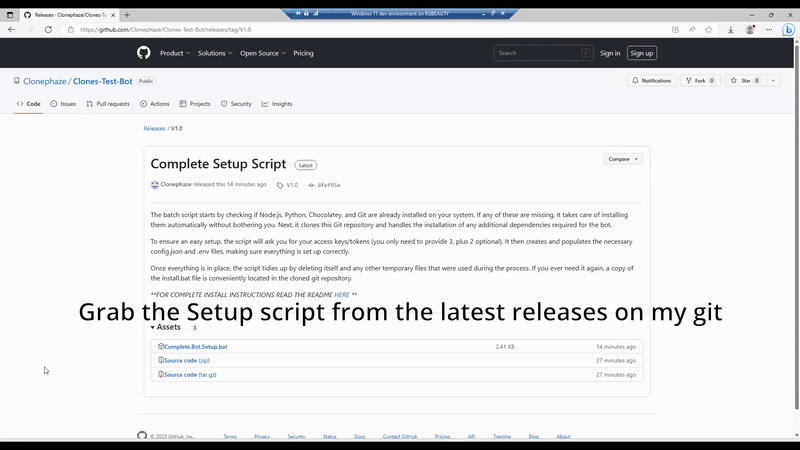
Task: Open Pricing page
Action: [303, 53]
